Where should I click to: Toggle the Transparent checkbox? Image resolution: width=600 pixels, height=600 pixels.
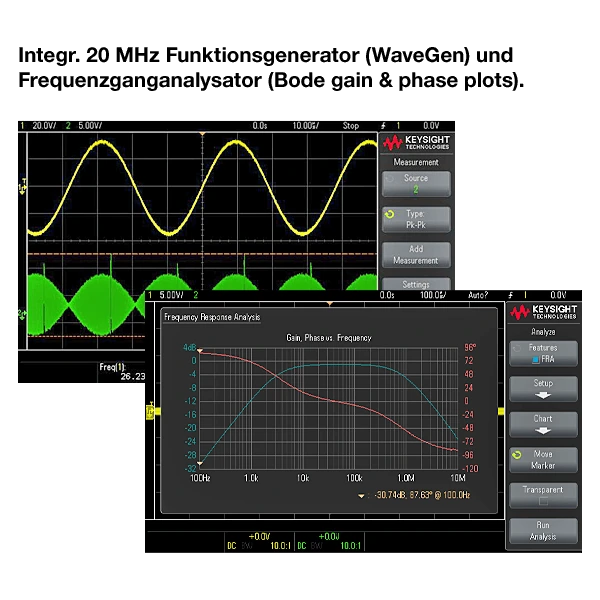(543, 502)
